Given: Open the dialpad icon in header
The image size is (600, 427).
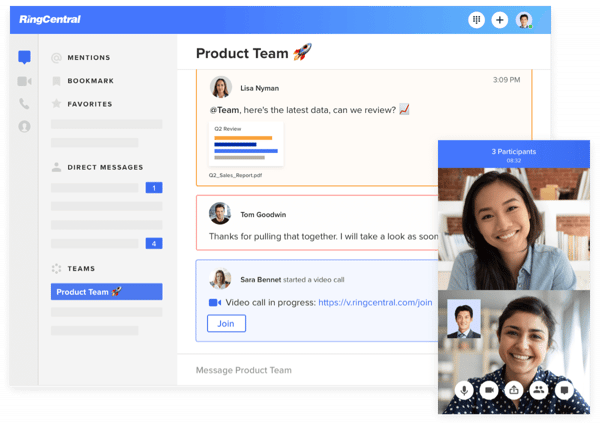Looking at the screenshot, I should pos(476,20).
